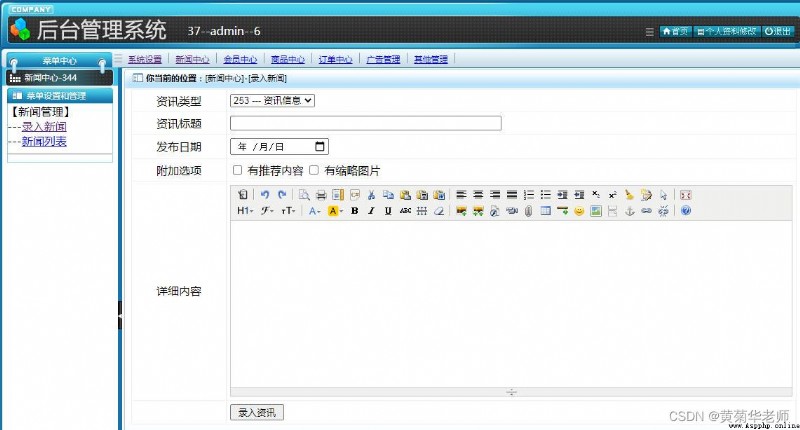Click the quick format icon

coord(646,195)
